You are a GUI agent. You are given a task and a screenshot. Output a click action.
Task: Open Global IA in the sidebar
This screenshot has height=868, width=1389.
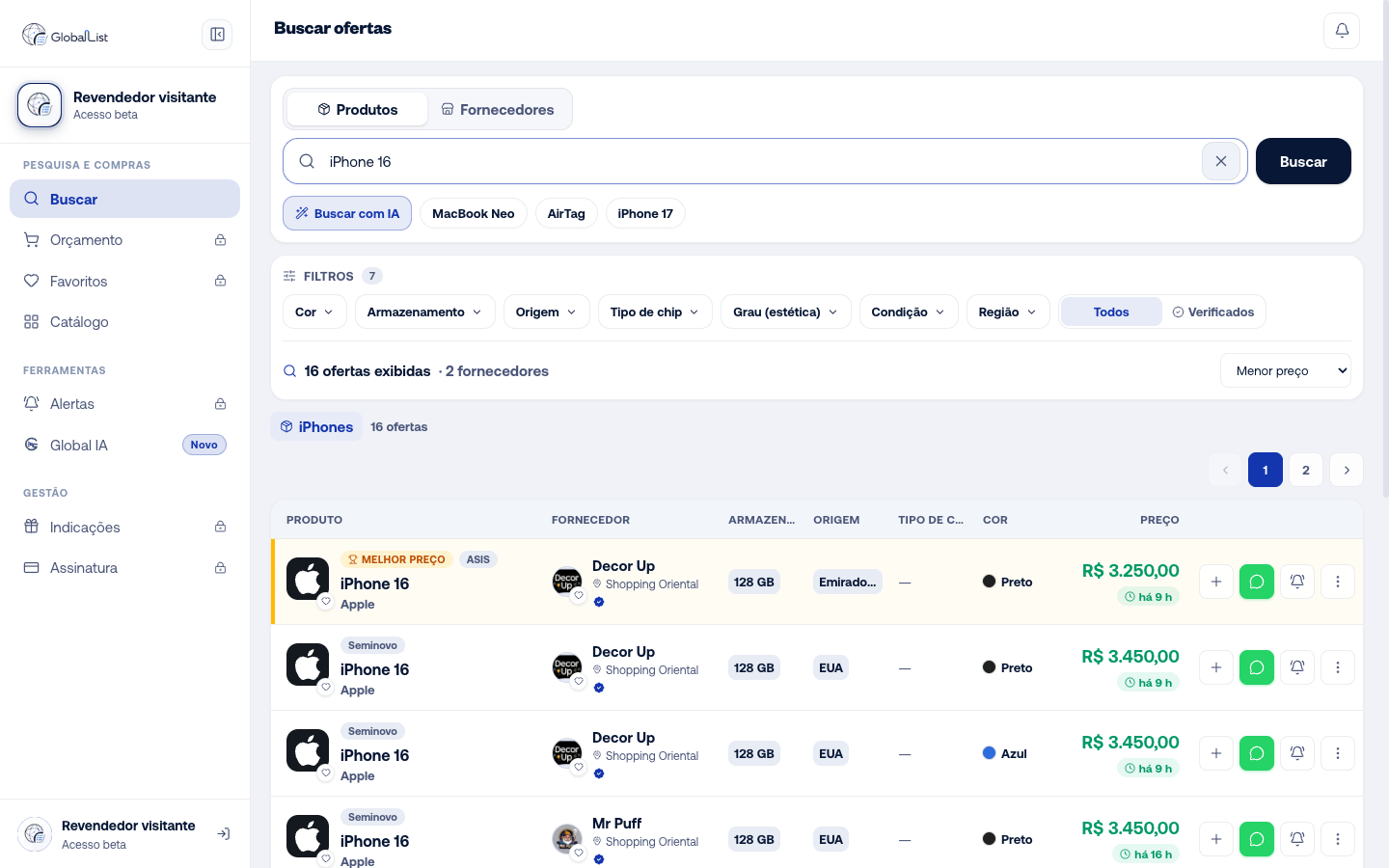[124, 445]
